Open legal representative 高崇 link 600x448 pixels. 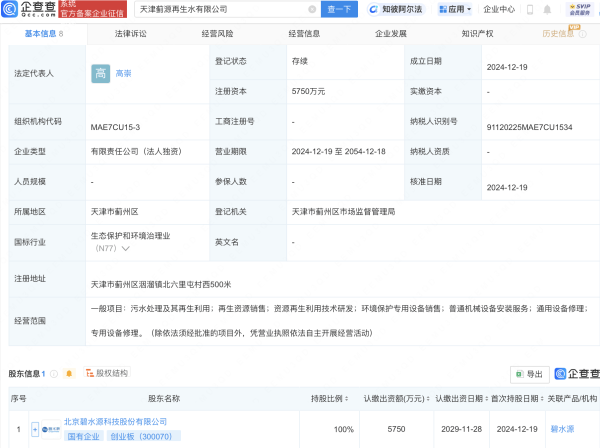click(123, 73)
